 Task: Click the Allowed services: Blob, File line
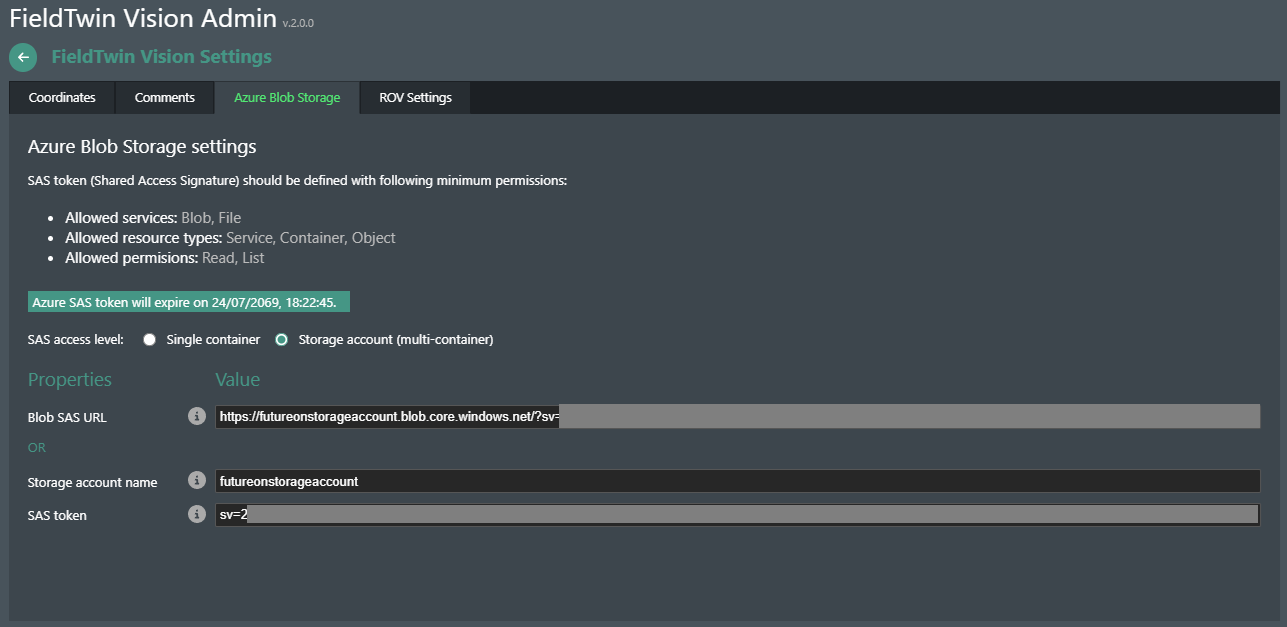click(153, 217)
